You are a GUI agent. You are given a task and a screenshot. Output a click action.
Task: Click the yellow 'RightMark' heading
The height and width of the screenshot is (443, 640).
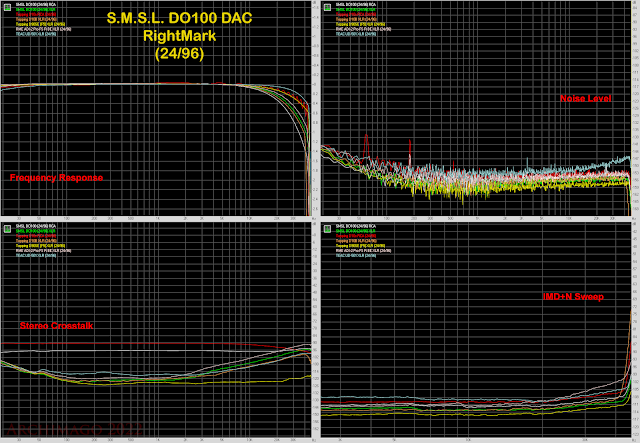pos(180,36)
